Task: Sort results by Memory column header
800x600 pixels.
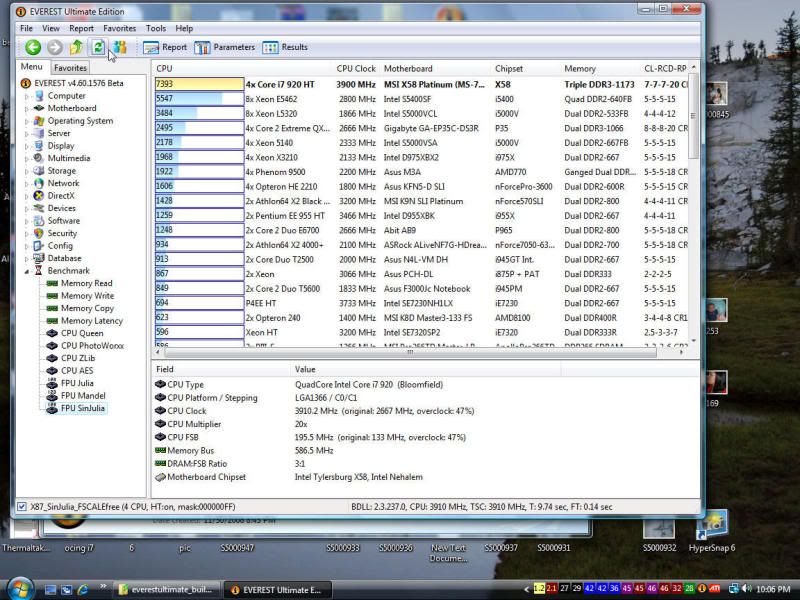Action: point(580,69)
